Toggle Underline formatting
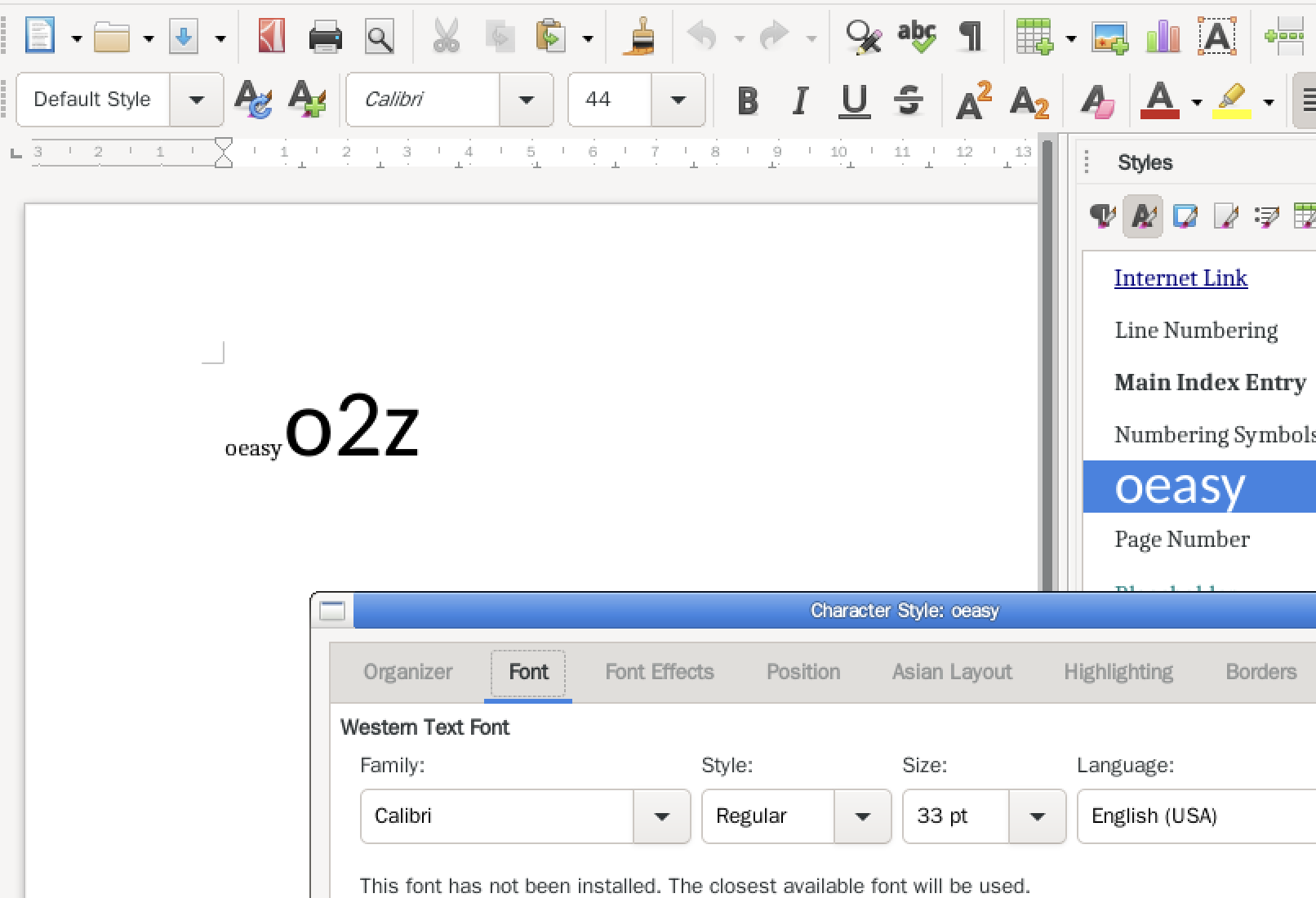 (855, 101)
